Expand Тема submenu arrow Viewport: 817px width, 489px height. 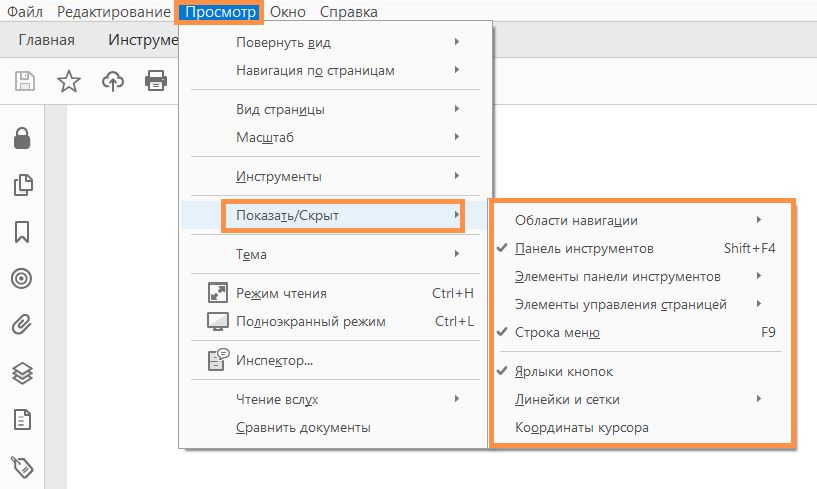[x=456, y=254]
